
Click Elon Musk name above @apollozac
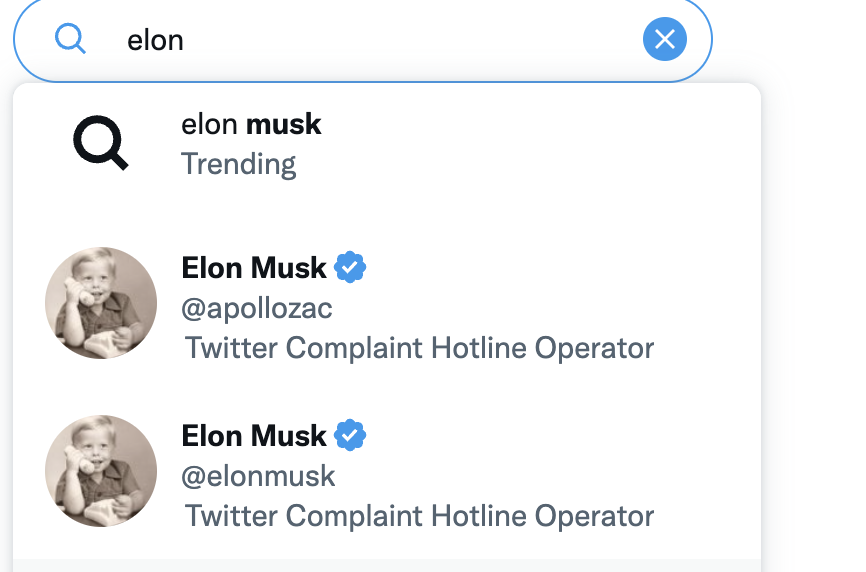coord(254,268)
